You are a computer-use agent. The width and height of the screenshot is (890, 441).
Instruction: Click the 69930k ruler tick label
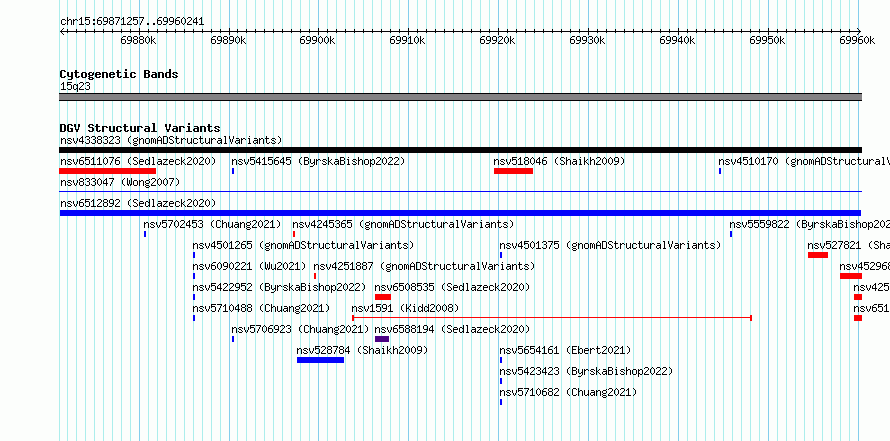(587, 40)
